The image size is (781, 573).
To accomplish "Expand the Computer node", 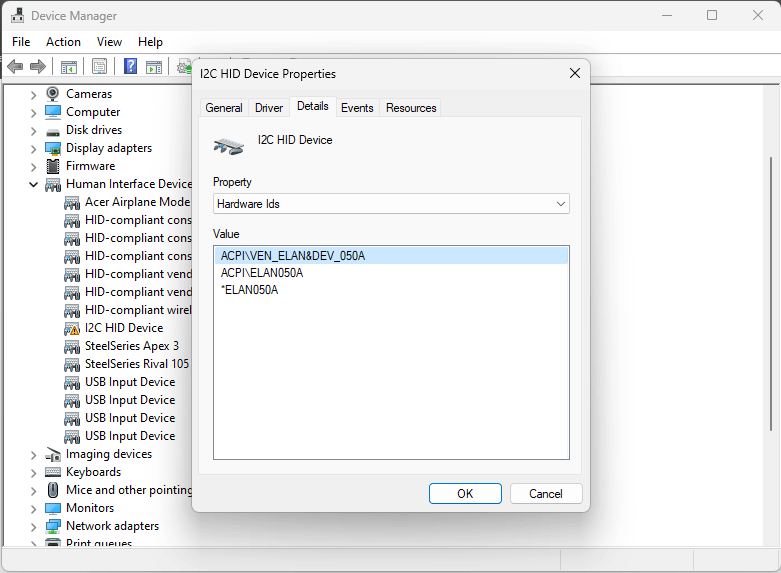I will 33,113.
